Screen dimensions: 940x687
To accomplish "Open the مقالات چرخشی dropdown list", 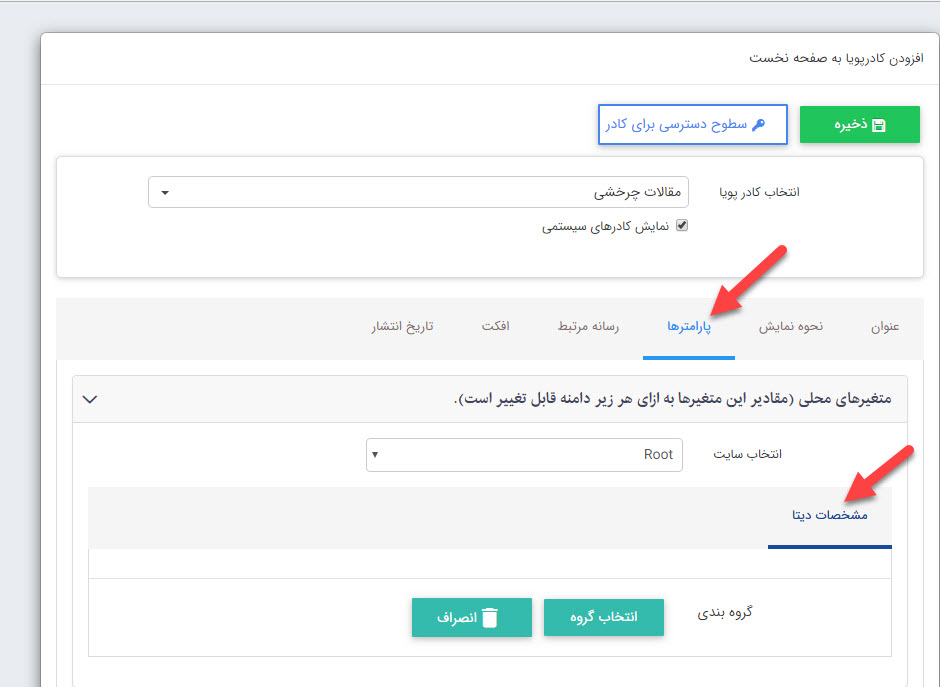I will pyautogui.click(x=420, y=192).
